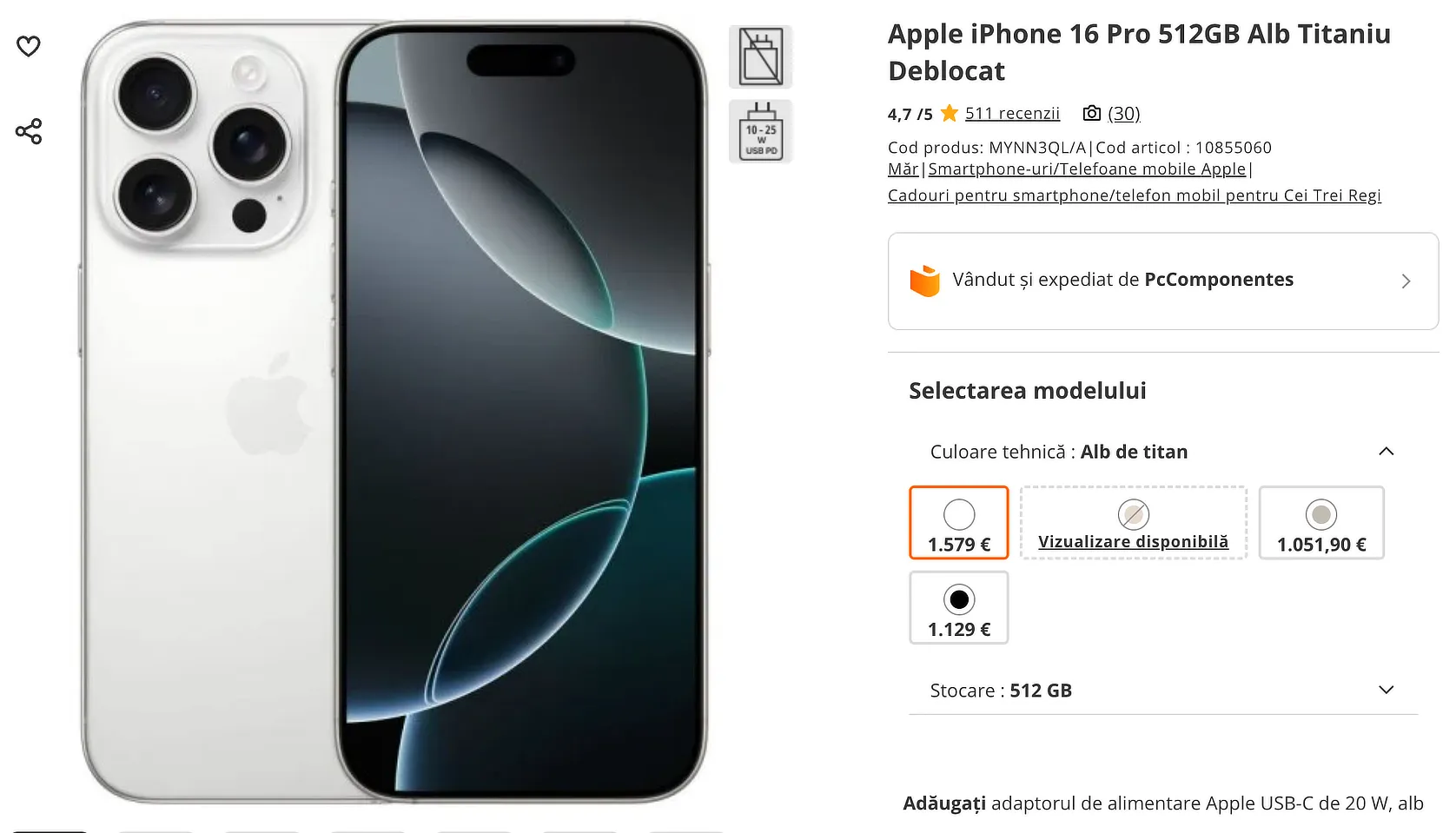The image size is (1456, 833).
Task: Open the 511 recenzii reviews link
Action: (1012, 113)
